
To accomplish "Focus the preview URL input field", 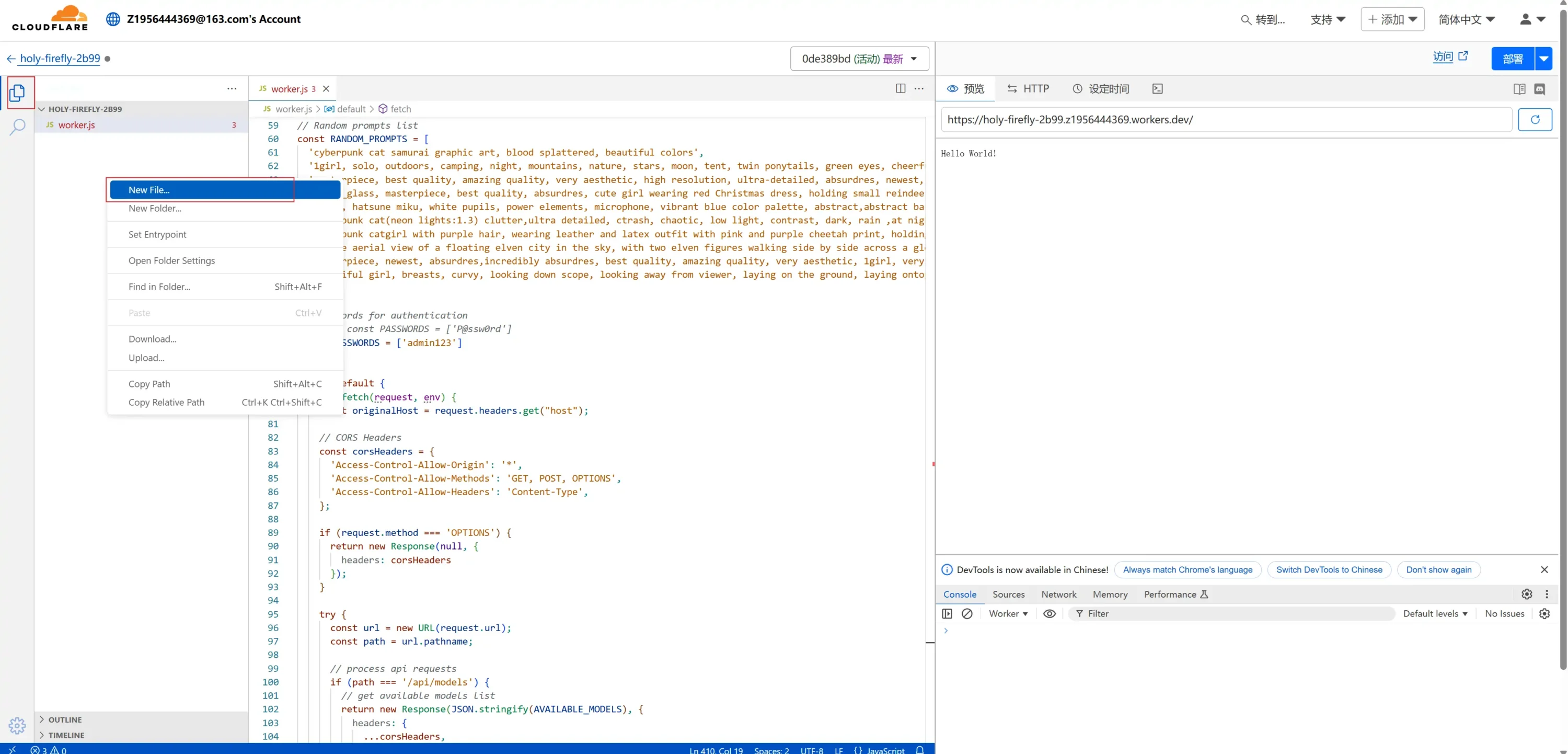I will click(x=1226, y=119).
